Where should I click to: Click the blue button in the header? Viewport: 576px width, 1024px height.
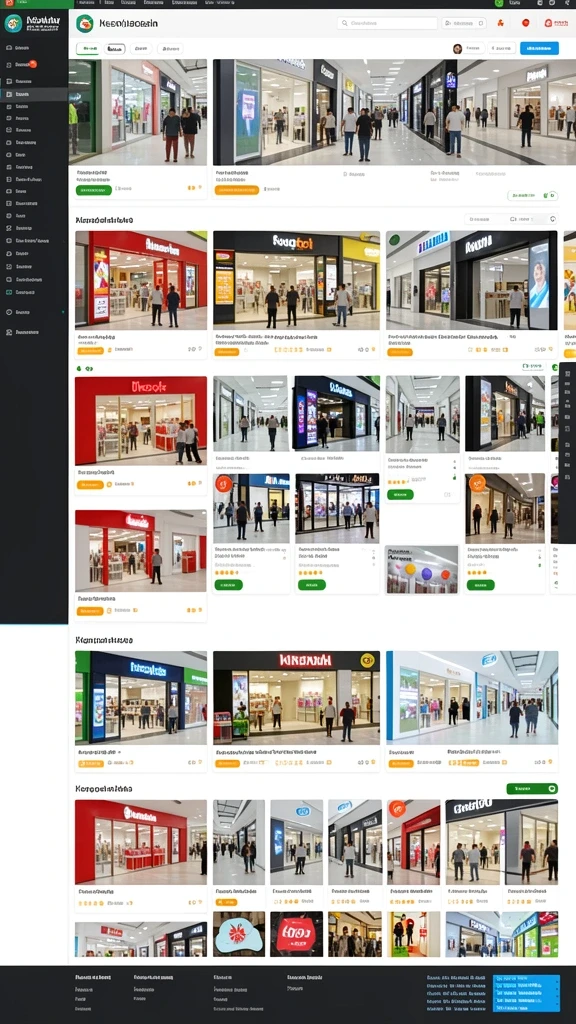pyautogui.click(x=539, y=48)
